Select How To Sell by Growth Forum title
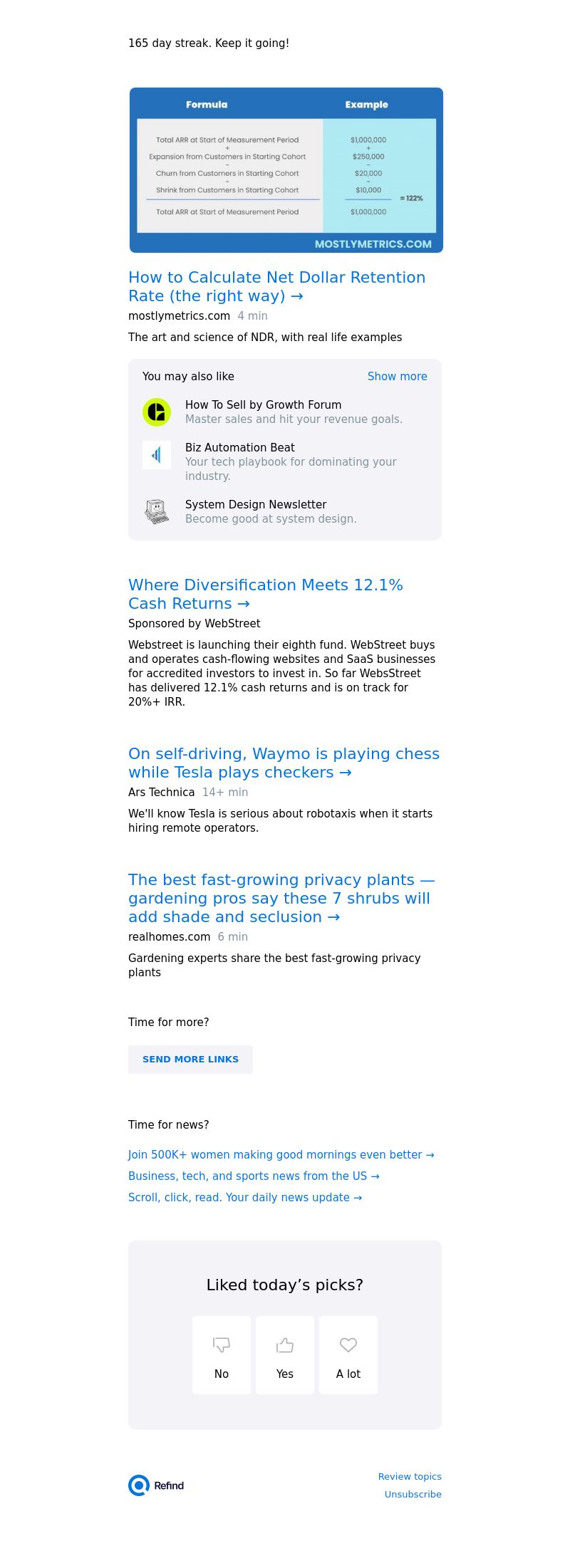Screen dimensions: 570x1568 pos(263,405)
